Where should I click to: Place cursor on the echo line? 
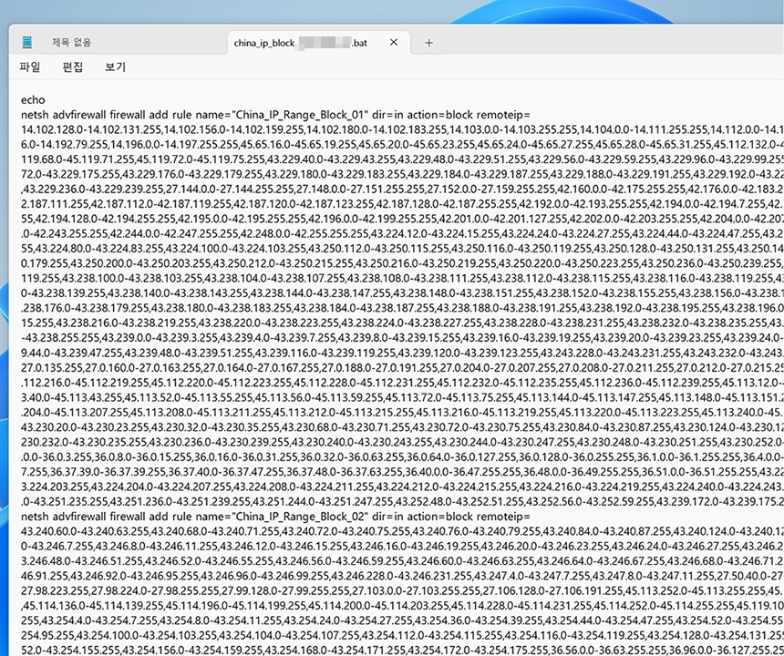[x=33, y=101]
